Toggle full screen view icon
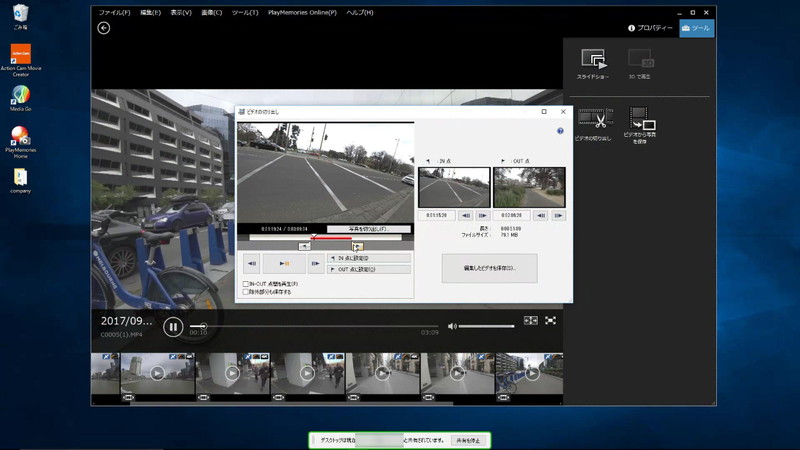The image size is (800, 450). (x=550, y=320)
